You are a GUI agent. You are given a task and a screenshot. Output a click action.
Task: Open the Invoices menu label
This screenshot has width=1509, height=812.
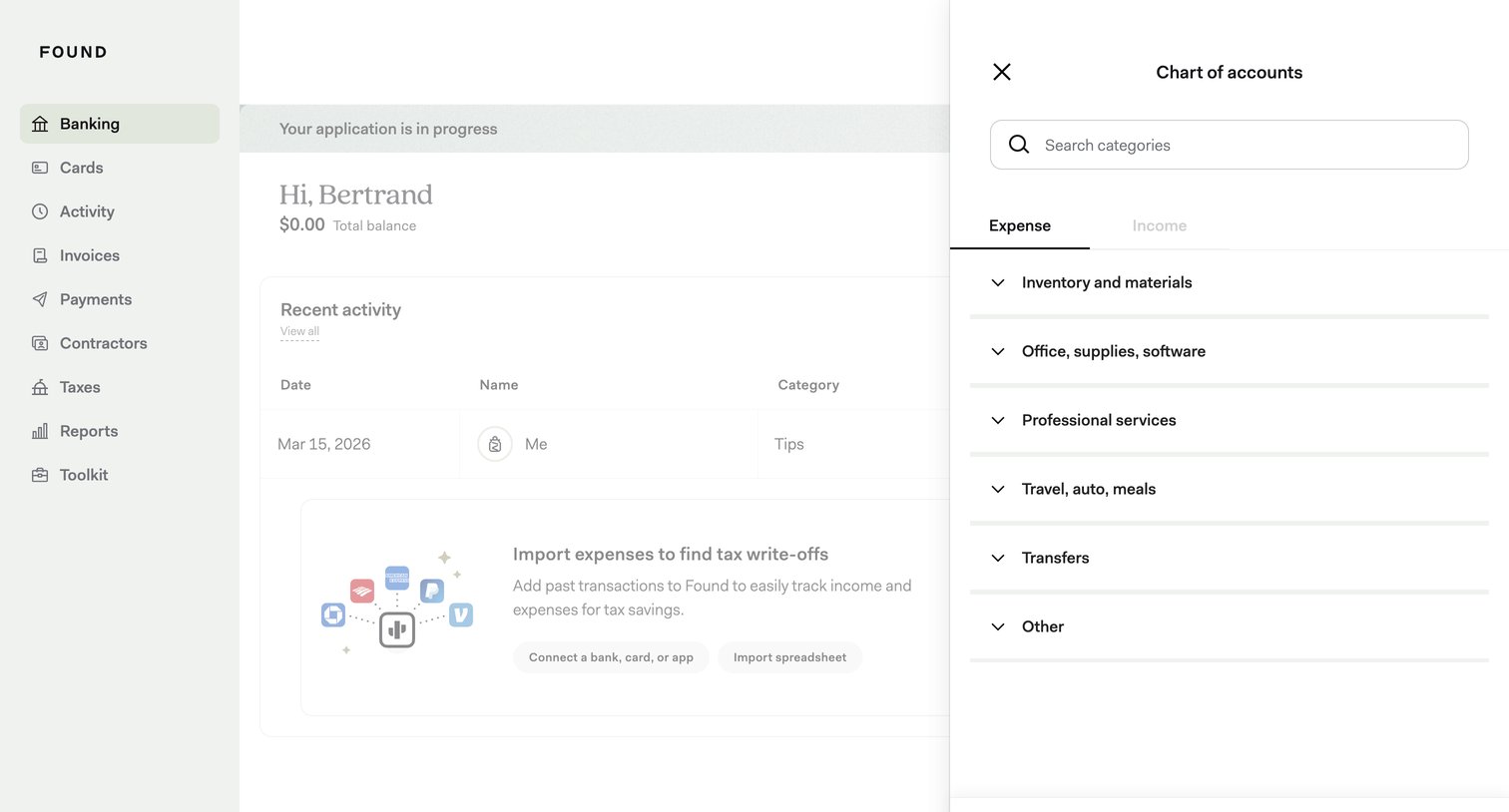coord(90,255)
